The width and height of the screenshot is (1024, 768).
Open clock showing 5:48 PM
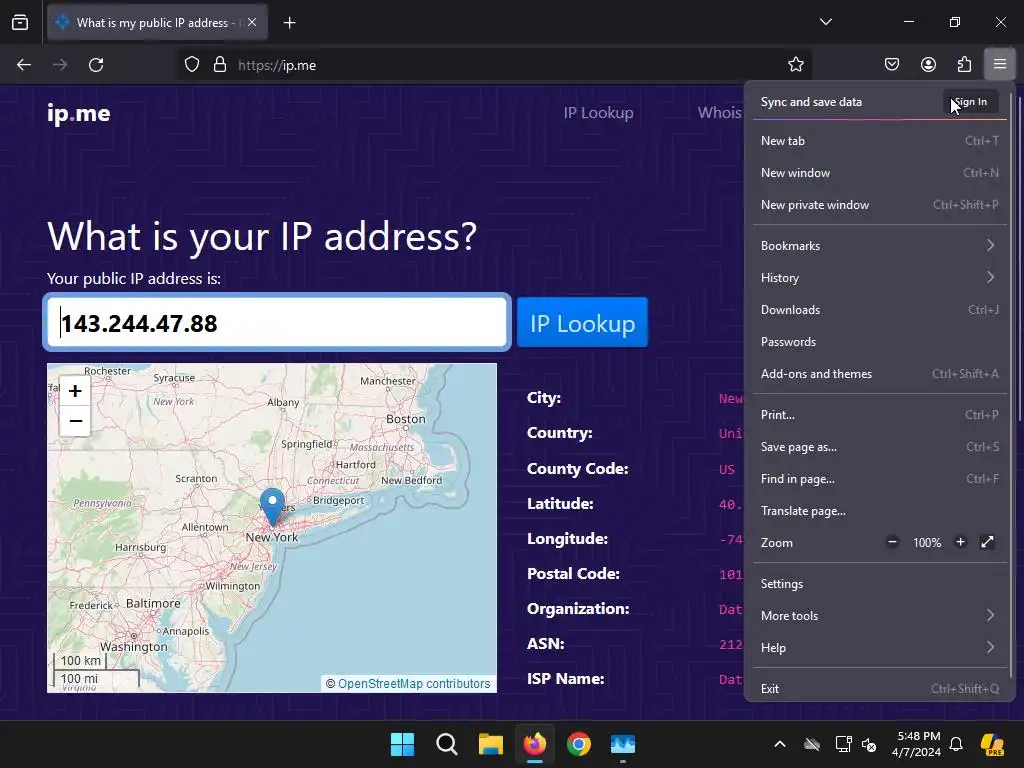916,744
